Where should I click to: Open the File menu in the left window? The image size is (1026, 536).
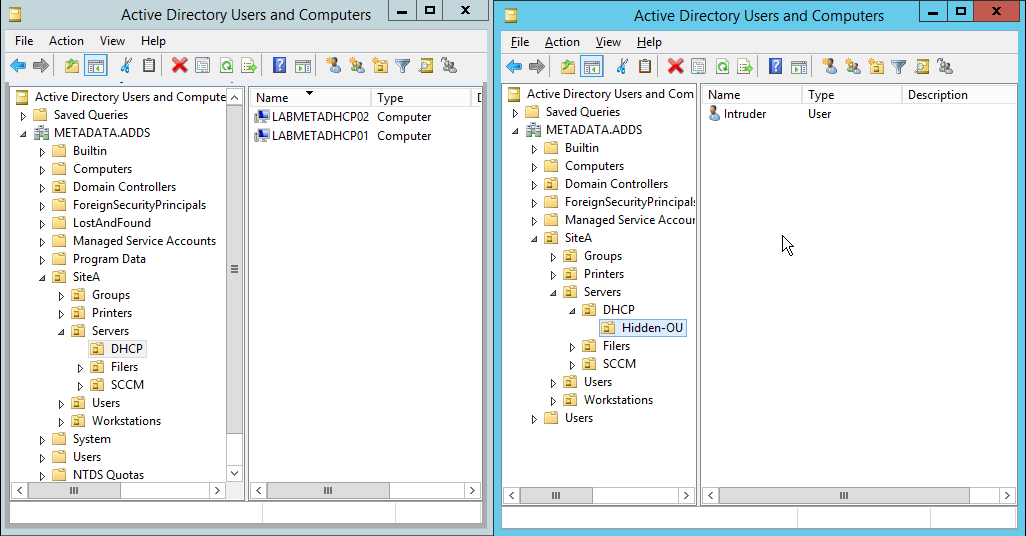(x=24, y=41)
